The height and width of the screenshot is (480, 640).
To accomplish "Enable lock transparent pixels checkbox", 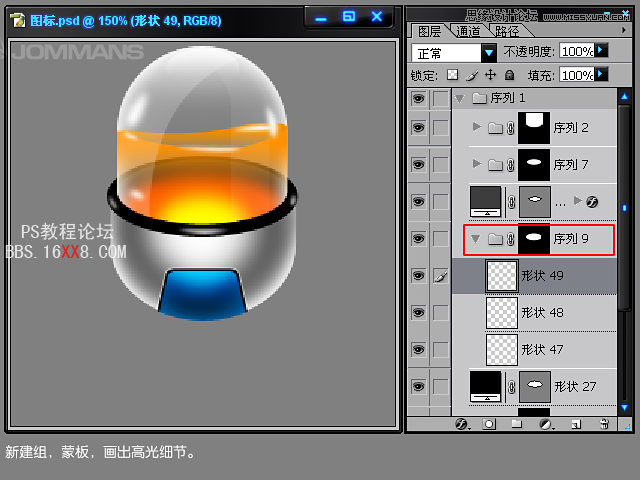I will [x=452, y=75].
